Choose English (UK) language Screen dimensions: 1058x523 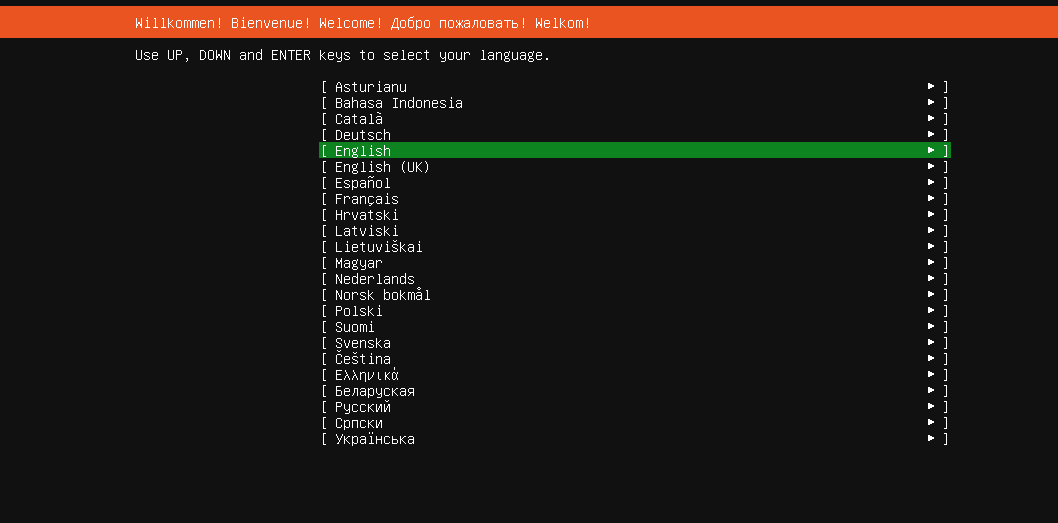tap(634, 167)
